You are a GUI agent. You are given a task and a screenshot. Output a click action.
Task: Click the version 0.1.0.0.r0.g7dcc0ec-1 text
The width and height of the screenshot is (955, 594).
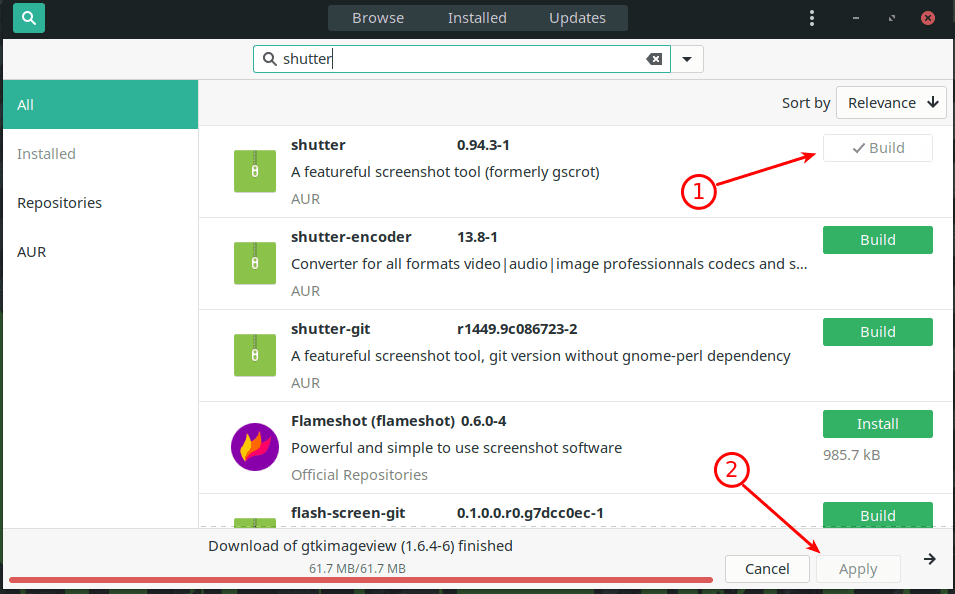(530, 513)
